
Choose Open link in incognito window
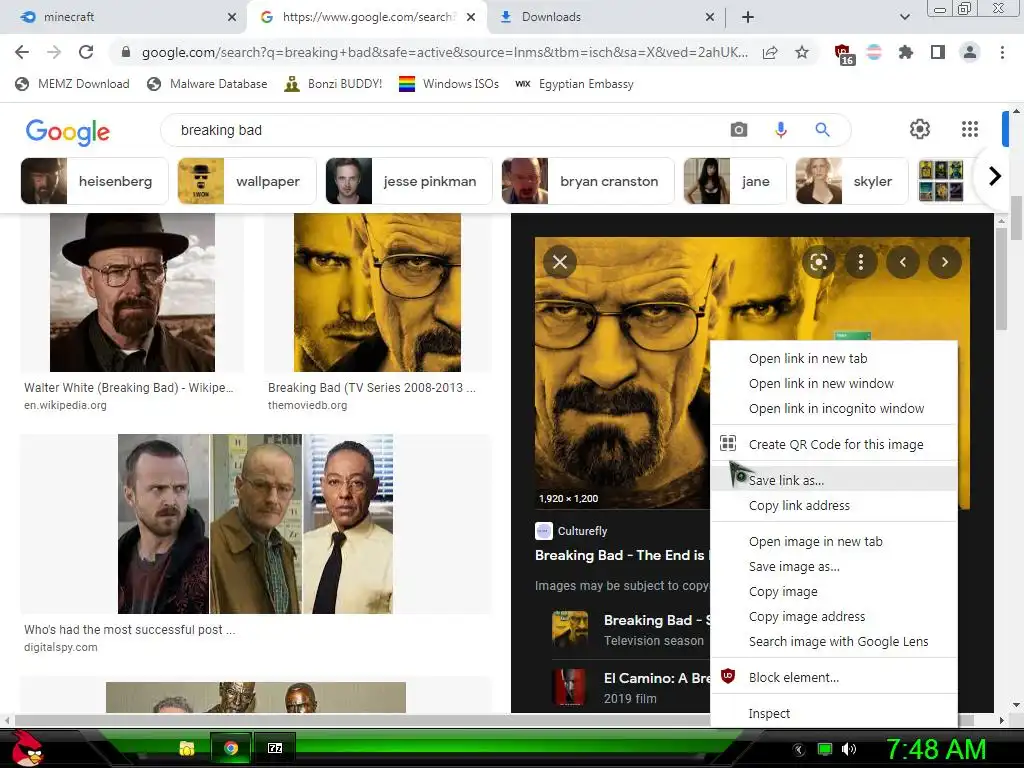click(833, 408)
